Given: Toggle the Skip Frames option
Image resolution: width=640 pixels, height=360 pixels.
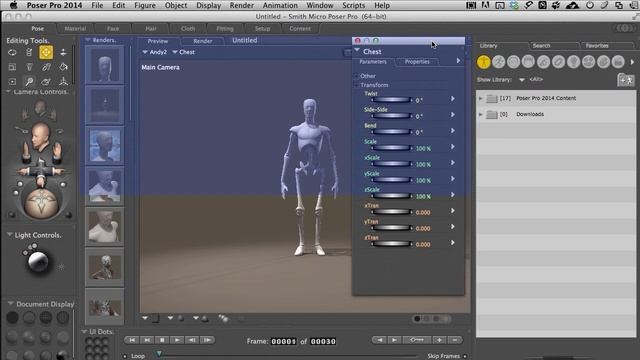Looking at the screenshot, I should point(465,356).
